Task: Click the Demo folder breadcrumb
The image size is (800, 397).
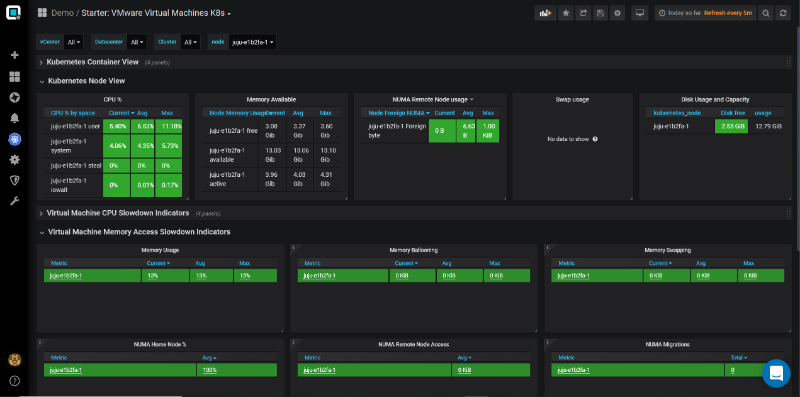Action: (62, 13)
